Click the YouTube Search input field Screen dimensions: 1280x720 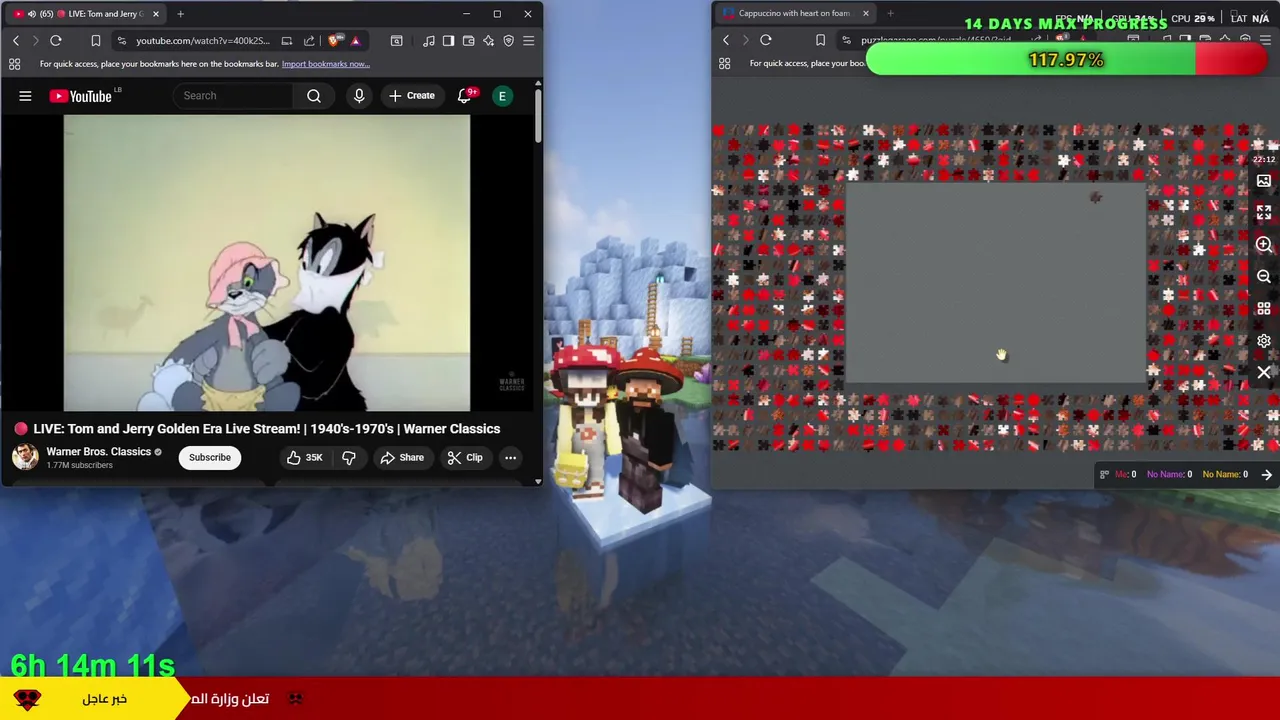tap(233, 96)
